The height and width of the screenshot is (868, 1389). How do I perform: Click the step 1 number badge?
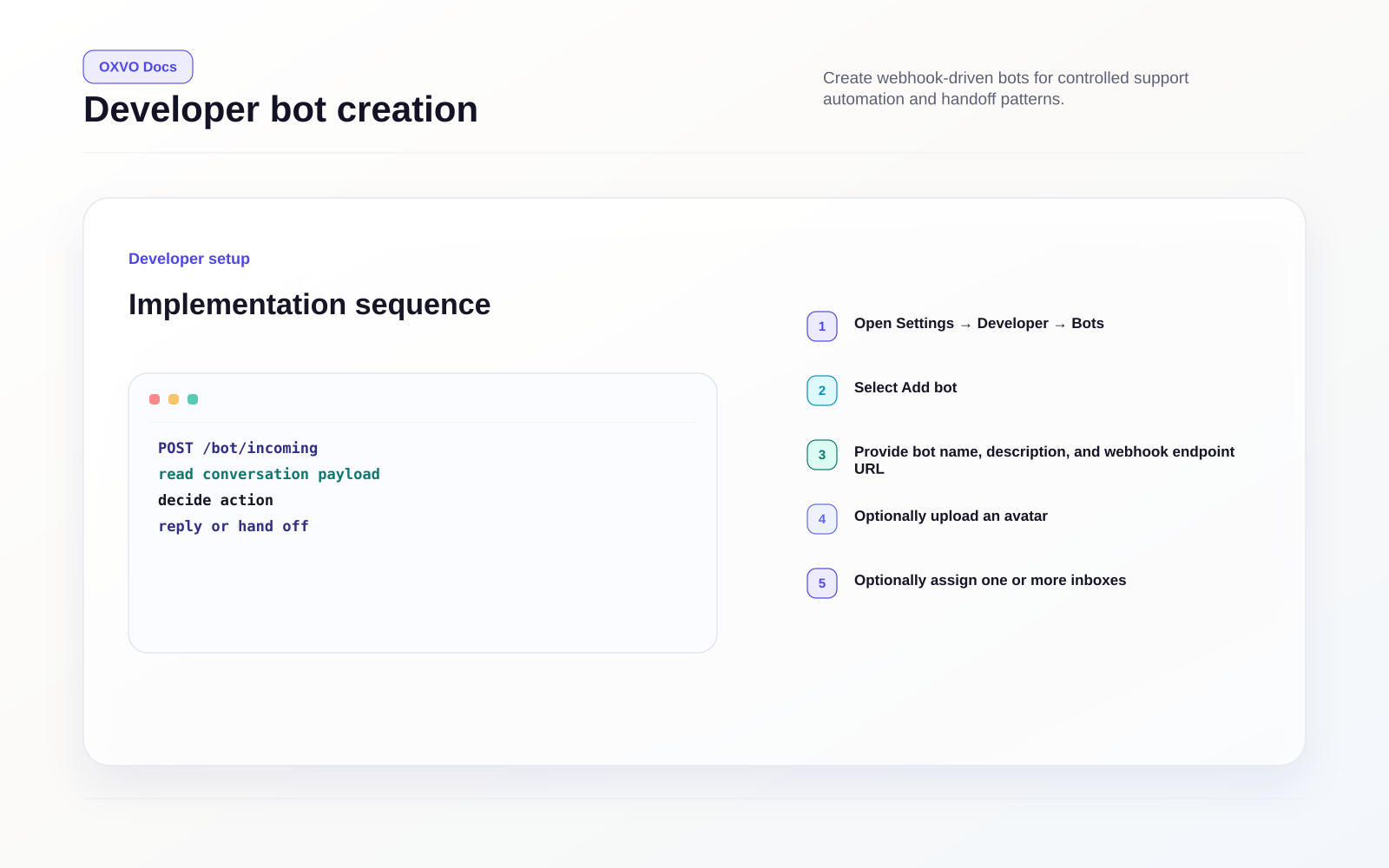tap(822, 326)
